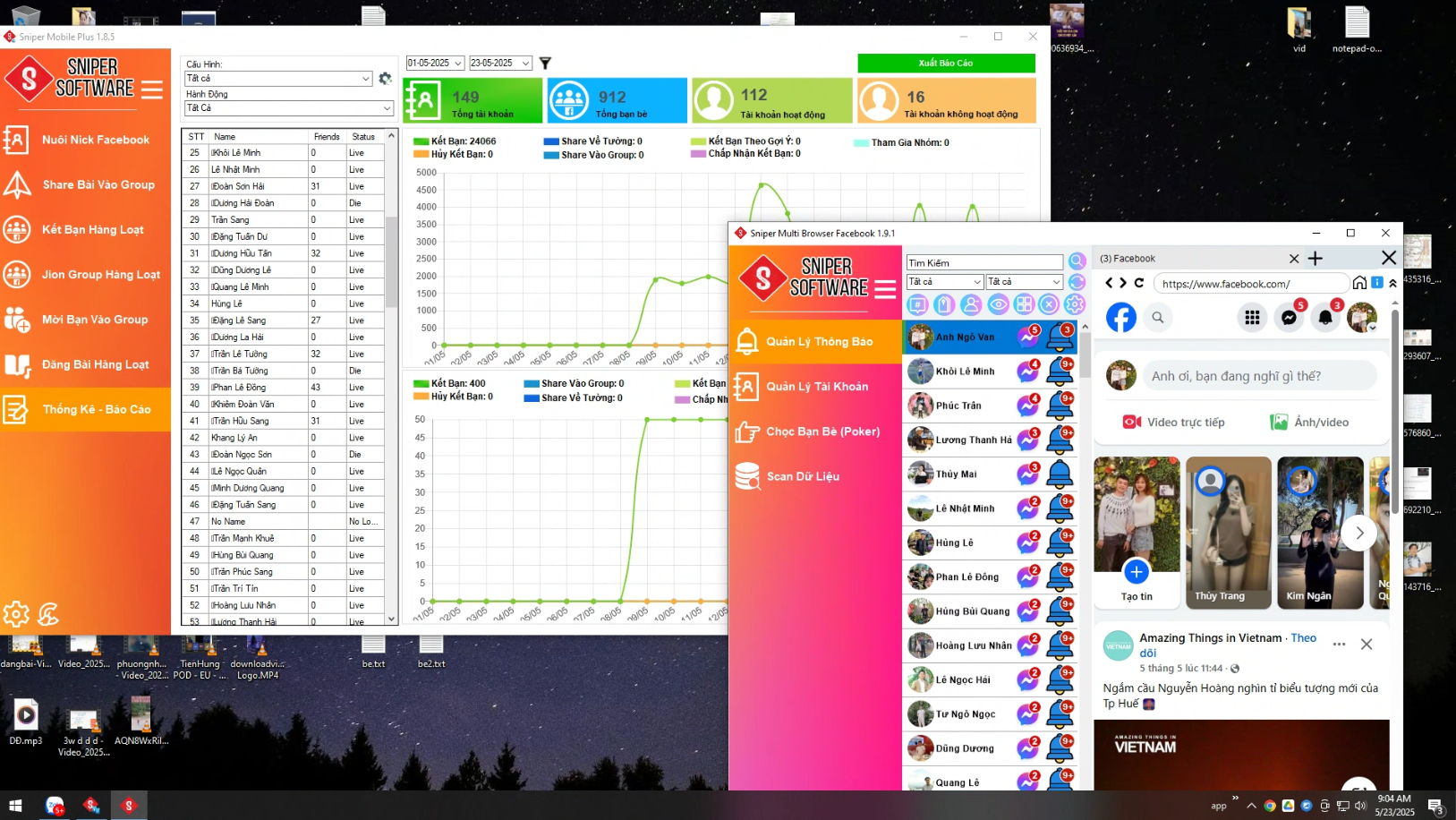Click the Video trực tiếp link

tap(1173, 423)
